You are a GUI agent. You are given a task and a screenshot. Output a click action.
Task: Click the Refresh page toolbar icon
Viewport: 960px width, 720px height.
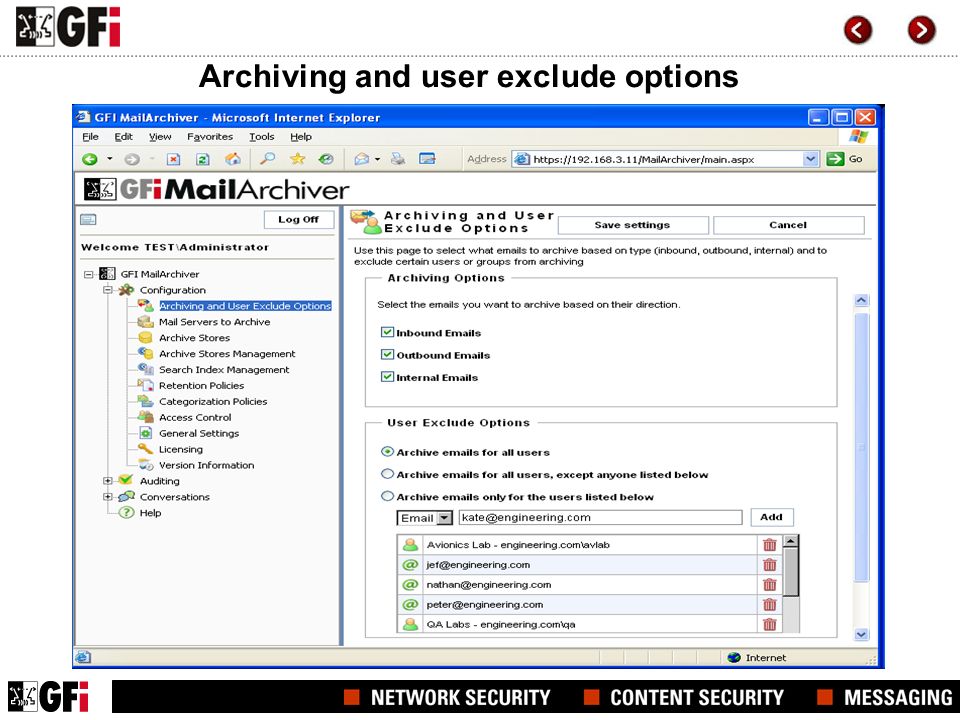(203, 159)
